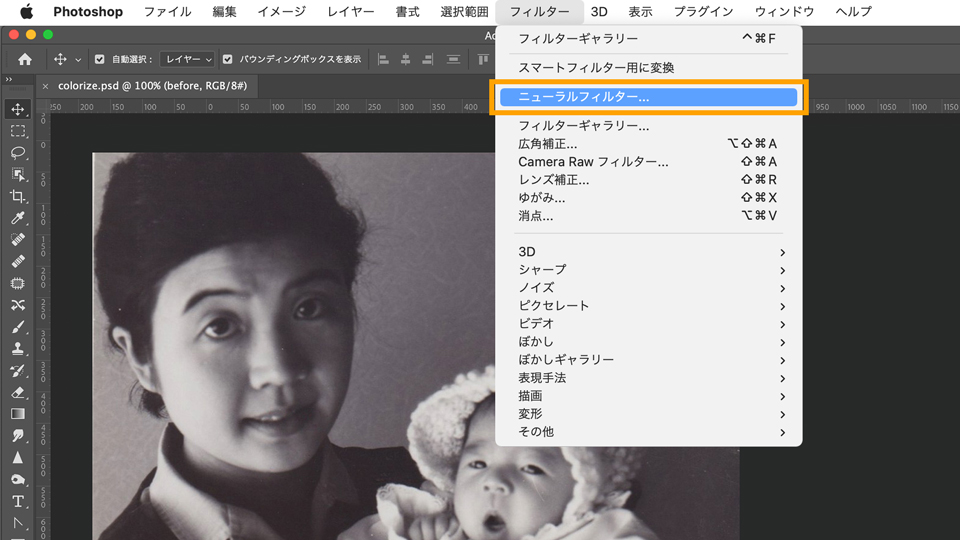Select the Spot Healing Brush tool
Image resolution: width=960 pixels, height=540 pixels.
click(x=18, y=239)
